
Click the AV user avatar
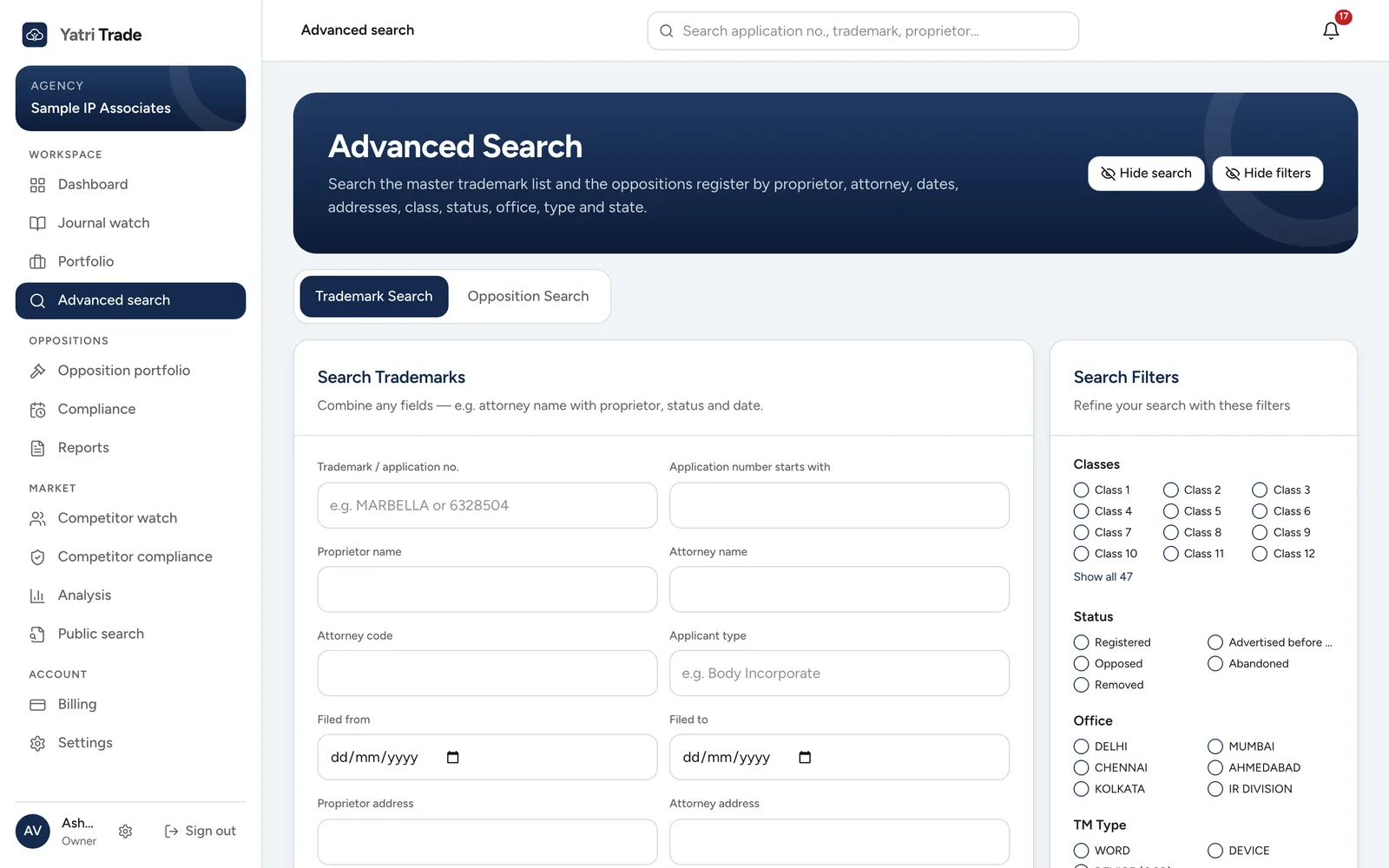tap(33, 831)
